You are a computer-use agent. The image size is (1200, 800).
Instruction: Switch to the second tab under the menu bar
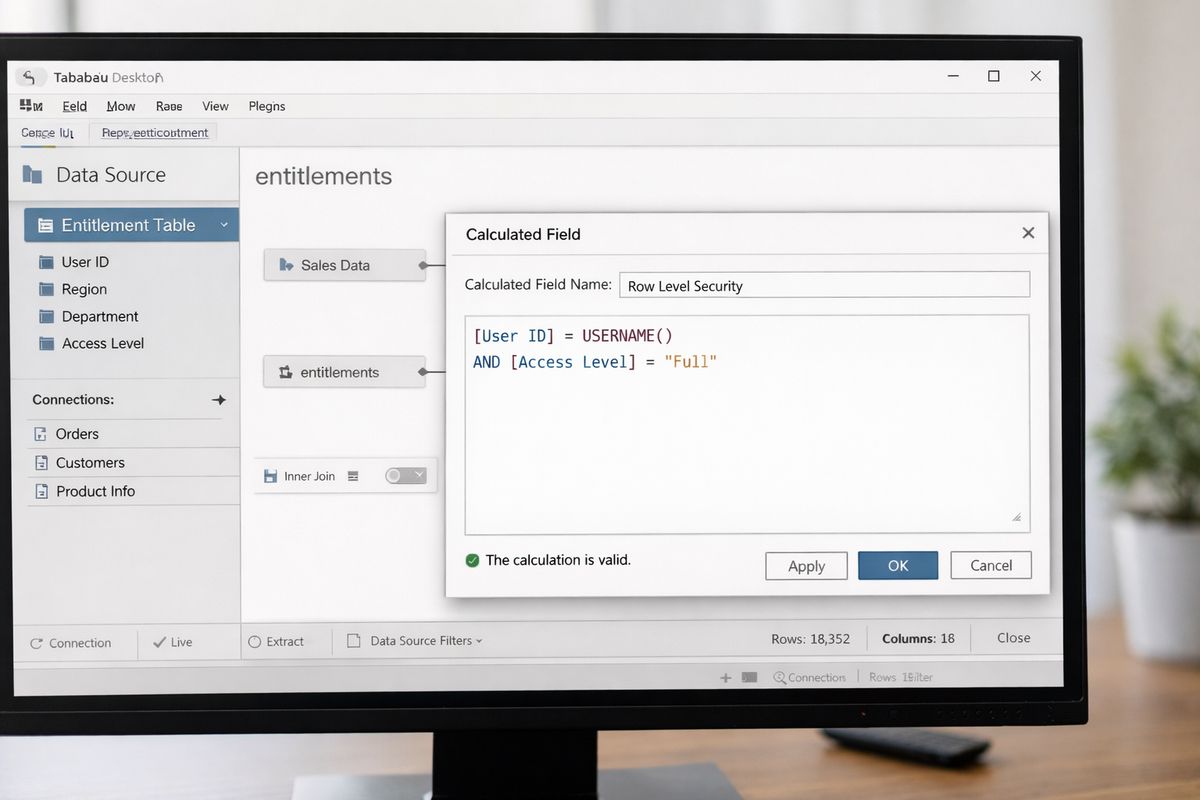(154, 133)
